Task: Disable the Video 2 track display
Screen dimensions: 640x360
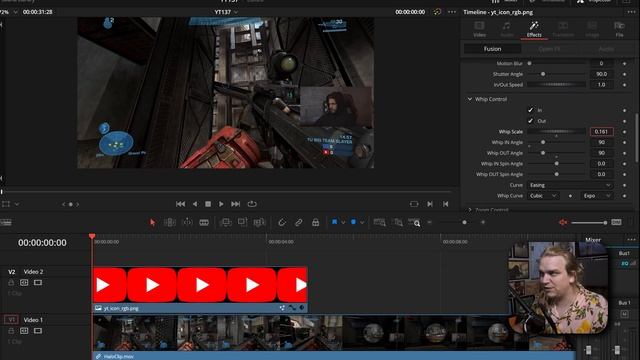Action: [x=38, y=282]
